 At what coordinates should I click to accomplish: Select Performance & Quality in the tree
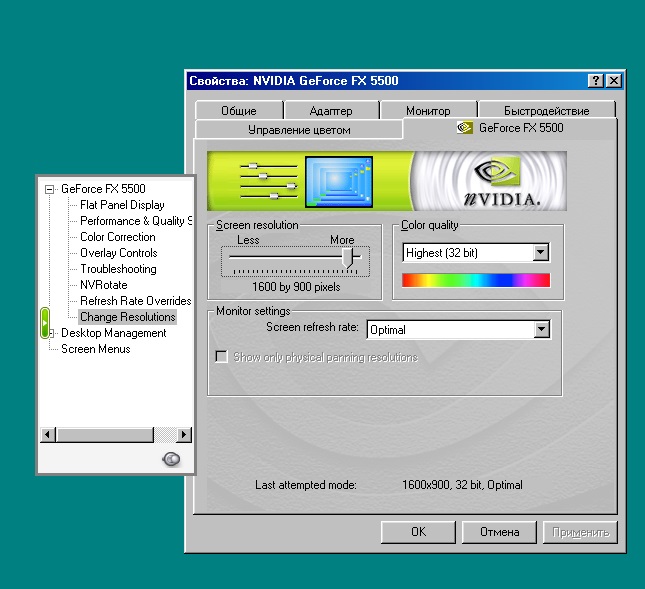click(136, 221)
